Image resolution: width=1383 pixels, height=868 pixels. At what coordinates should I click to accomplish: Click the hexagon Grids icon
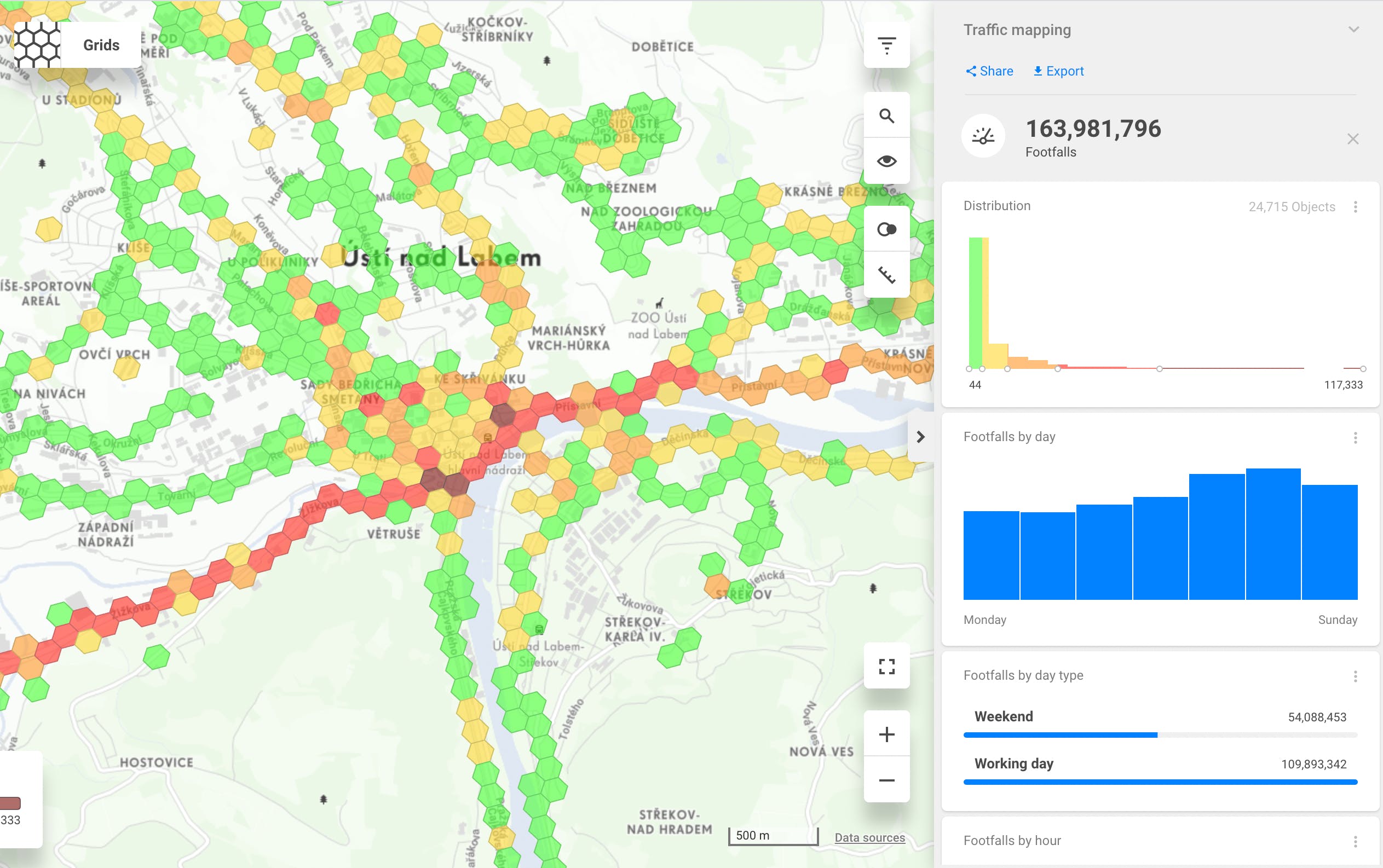tap(37, 45)
